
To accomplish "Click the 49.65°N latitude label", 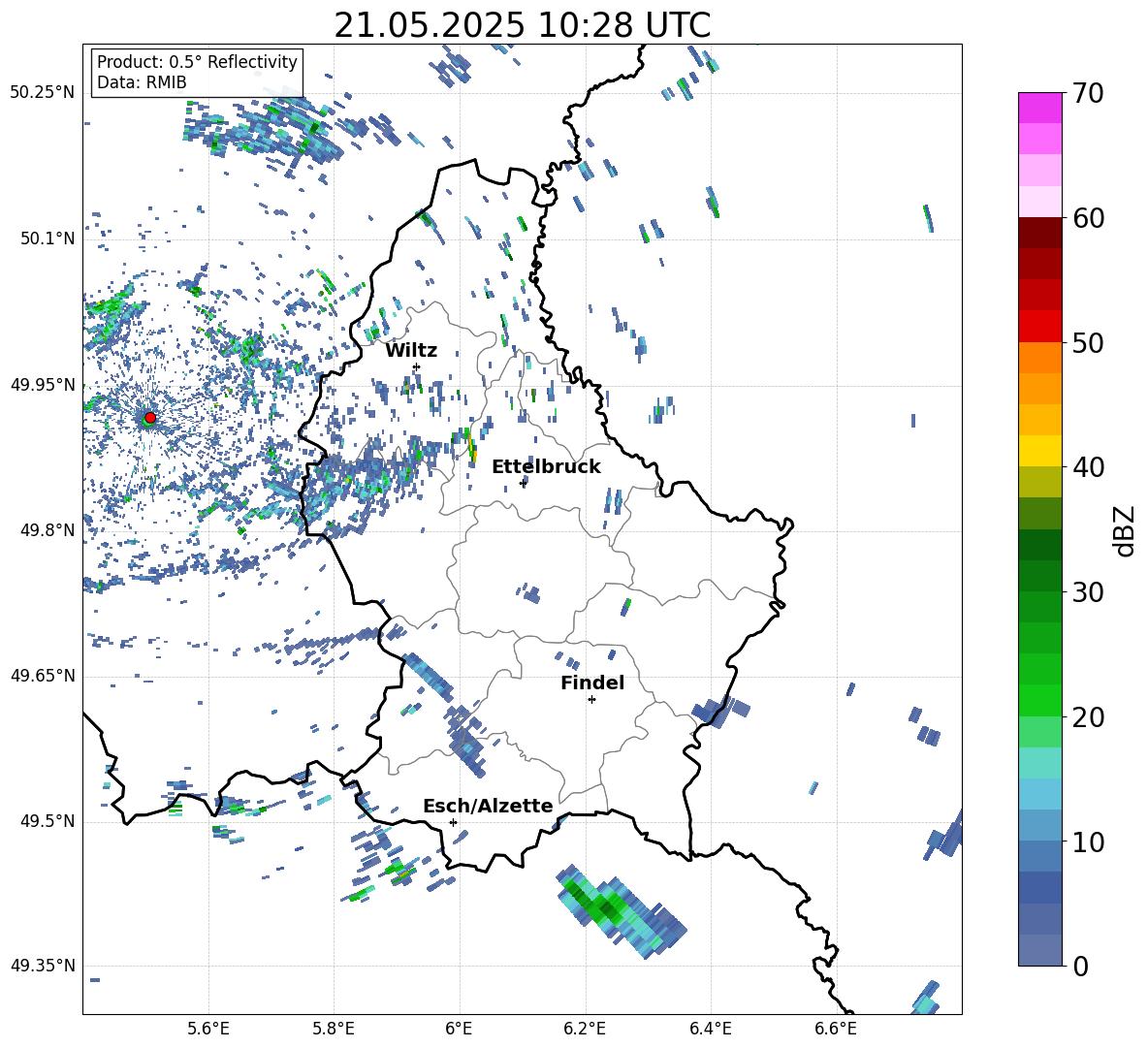I will tap(43, 676).
